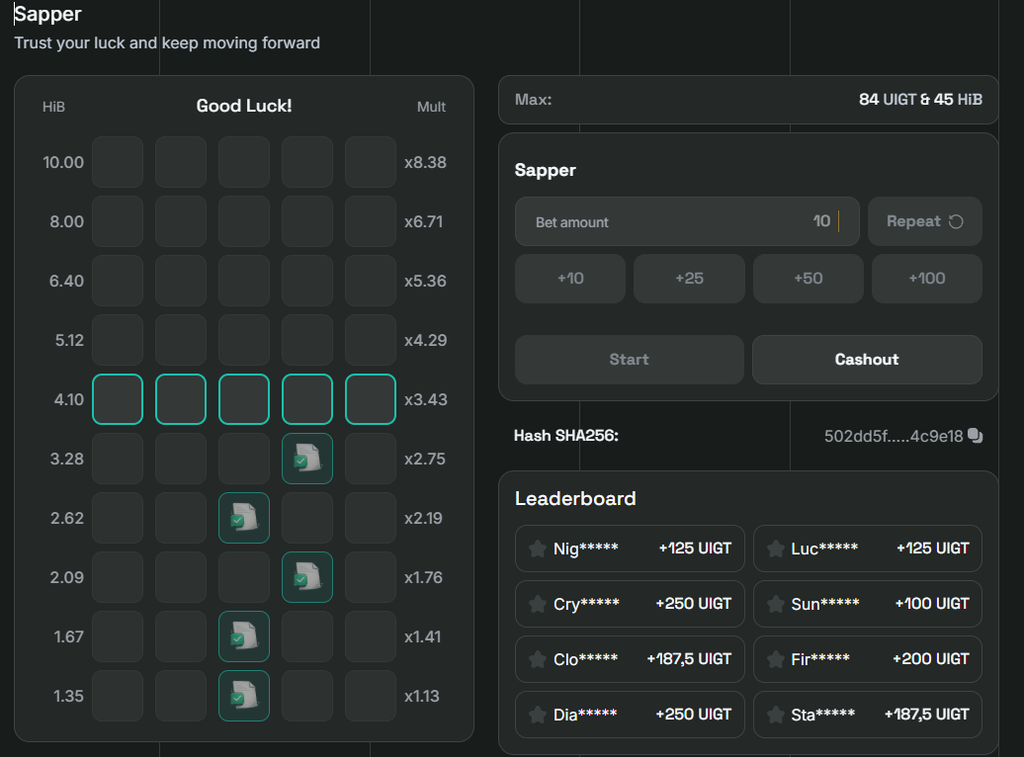
Task: Cash out the current winnings
Action: 867,359
